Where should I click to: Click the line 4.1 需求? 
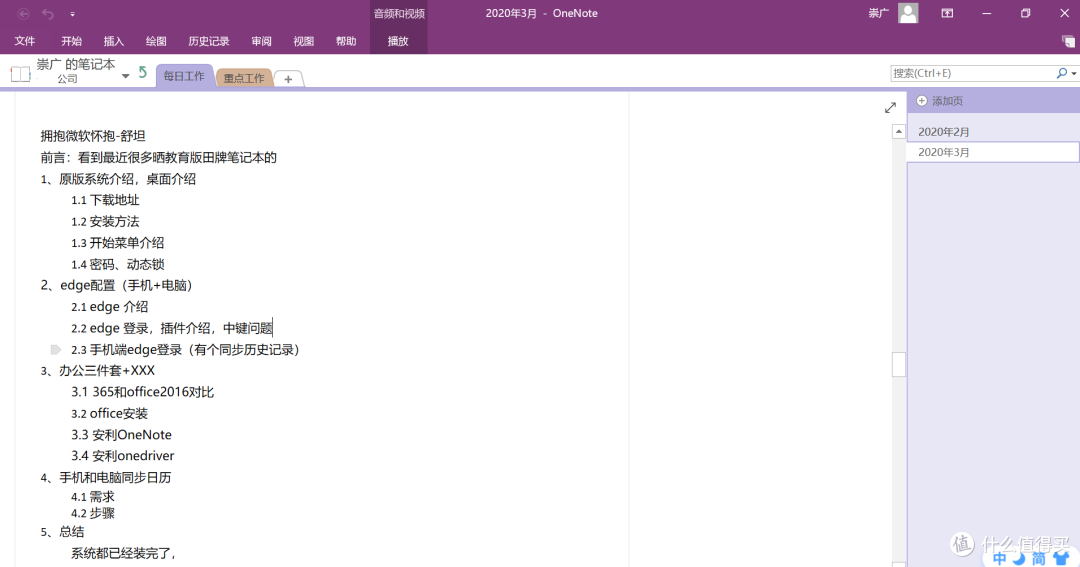[x=93, y=497]
